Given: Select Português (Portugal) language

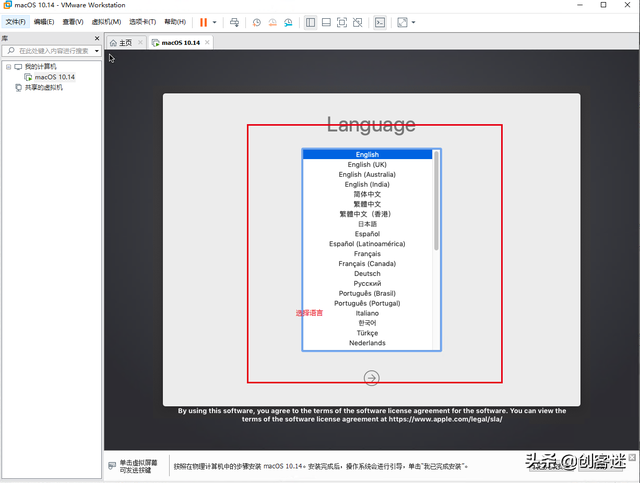Looking at the screenshot, I should [x=367, y=303].
